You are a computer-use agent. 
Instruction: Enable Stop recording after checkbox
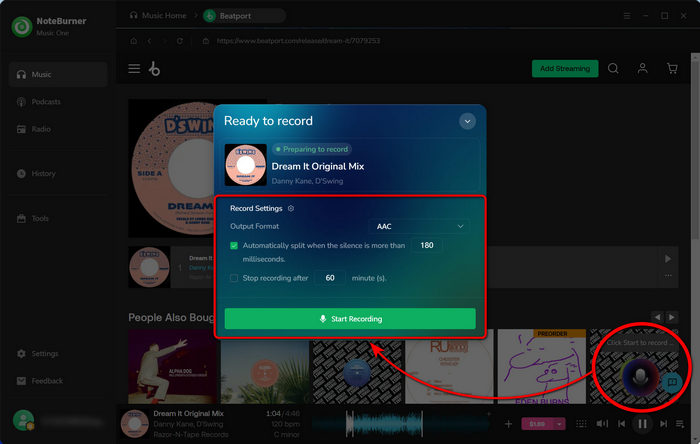[x=234, y=278]
